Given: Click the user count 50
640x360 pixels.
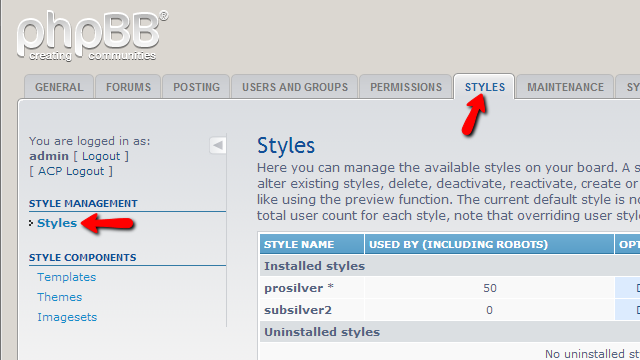Looking at the screenshot, I should [x=490, y=288].
